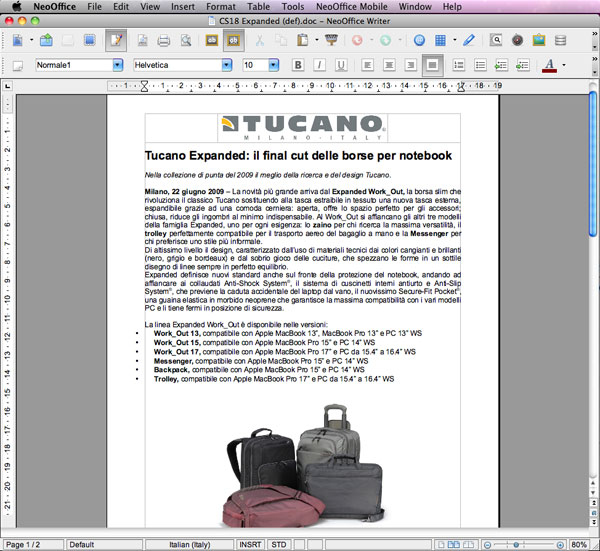Toggle Italic formatting
Image resolution: width=600 pixels, height=551 pixels.
tap(319, 65)
